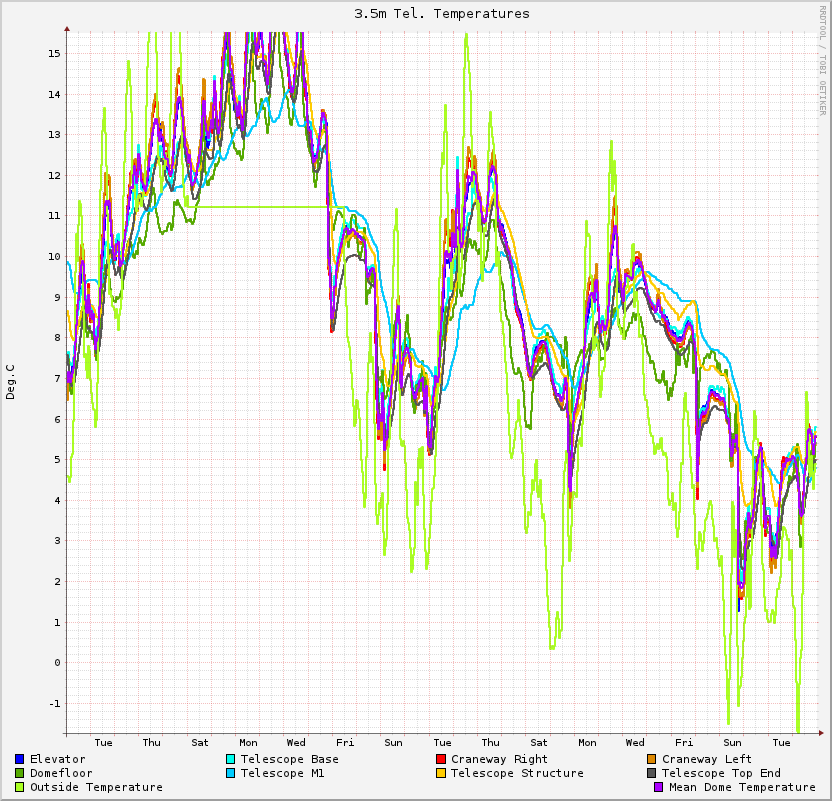Screen dimensions: 832x801
Task: Click the red Craneway Right swatch
Action: point(441,759)
